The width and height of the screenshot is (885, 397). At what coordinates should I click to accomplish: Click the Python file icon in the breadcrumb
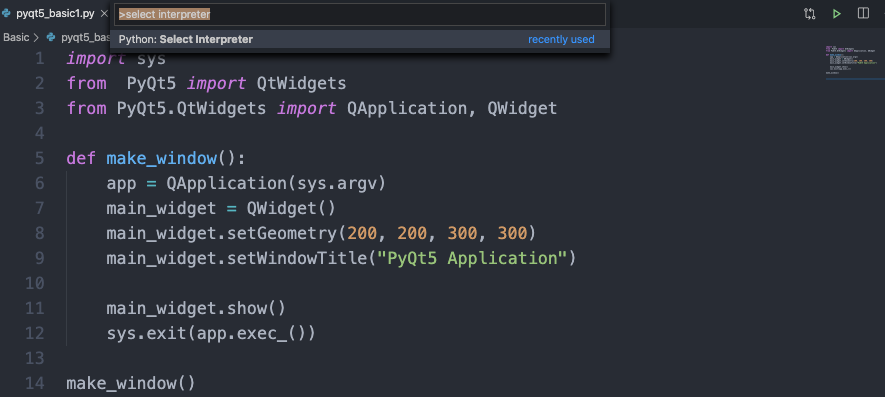pos(51,38)
